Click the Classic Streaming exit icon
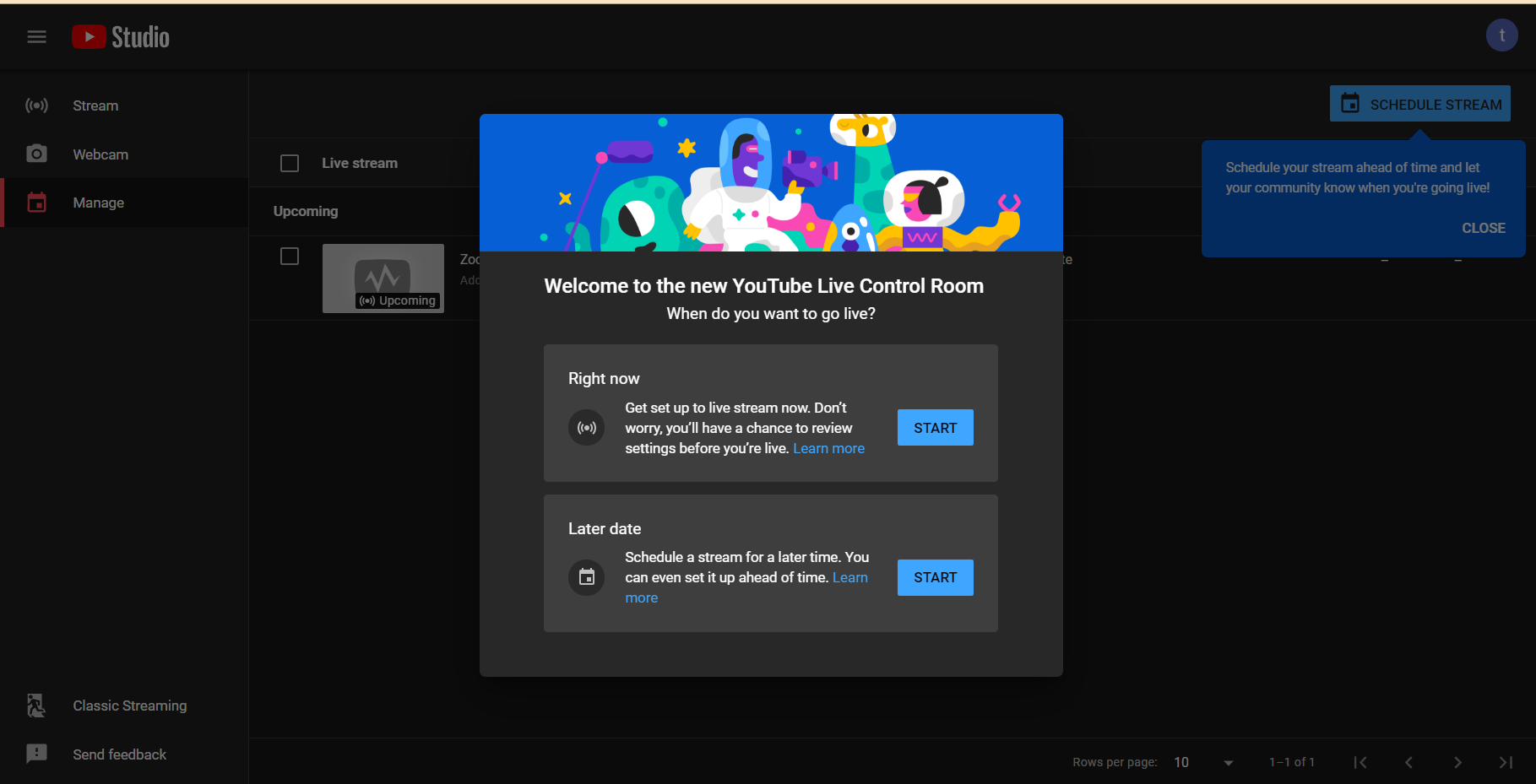The image size is (1536, 784). (36, 706)
